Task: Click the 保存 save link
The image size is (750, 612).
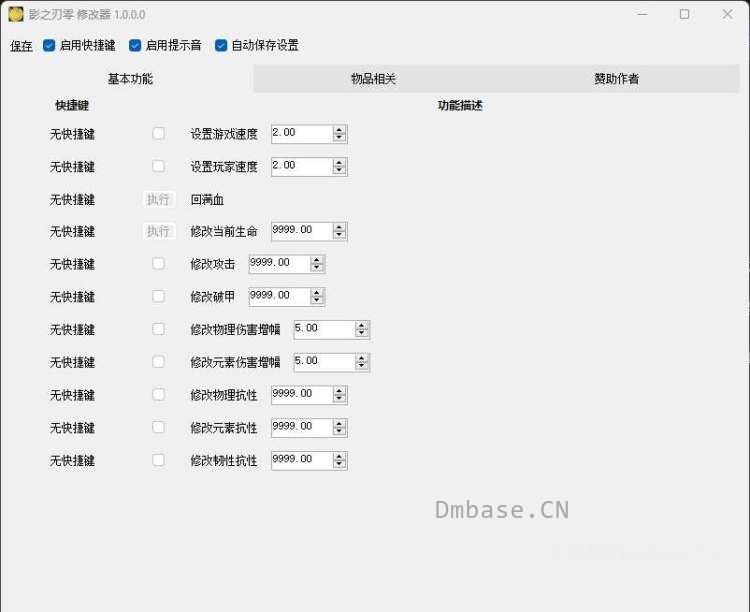Action: pos(21,46)
